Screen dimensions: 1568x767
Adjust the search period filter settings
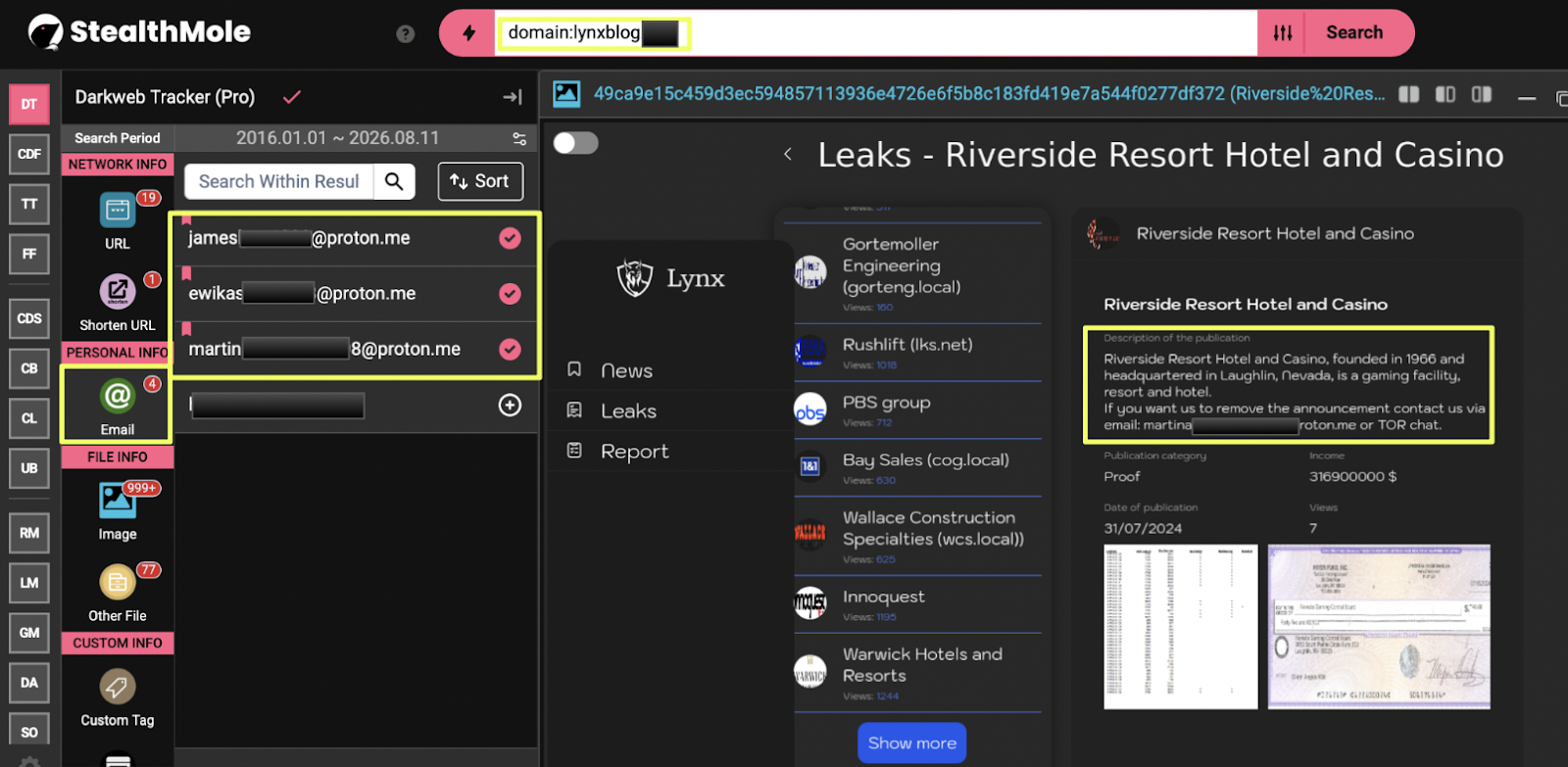tap(519, 138)
